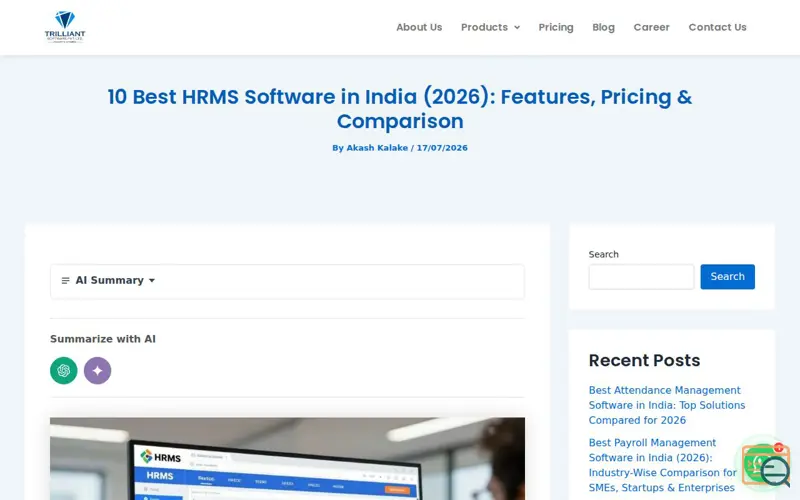Click the Trilliant Software logo
Image resolution: width=800 pixels, height=500 pixels.
65,27
